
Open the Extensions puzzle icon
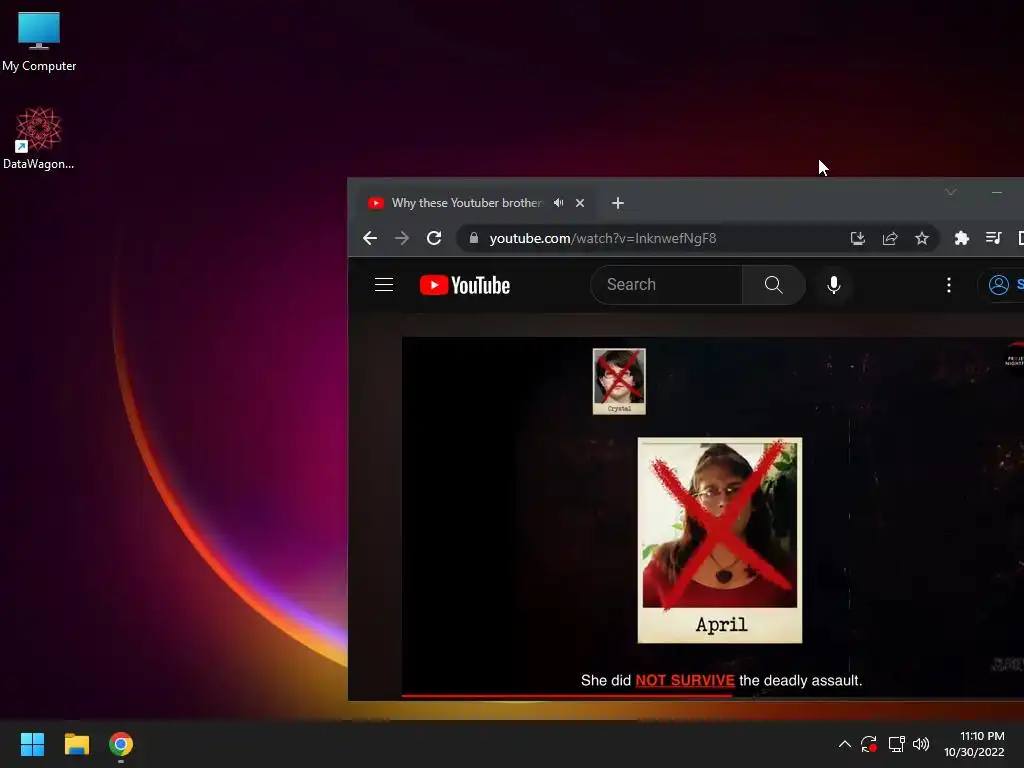click(x=961, y=238)
